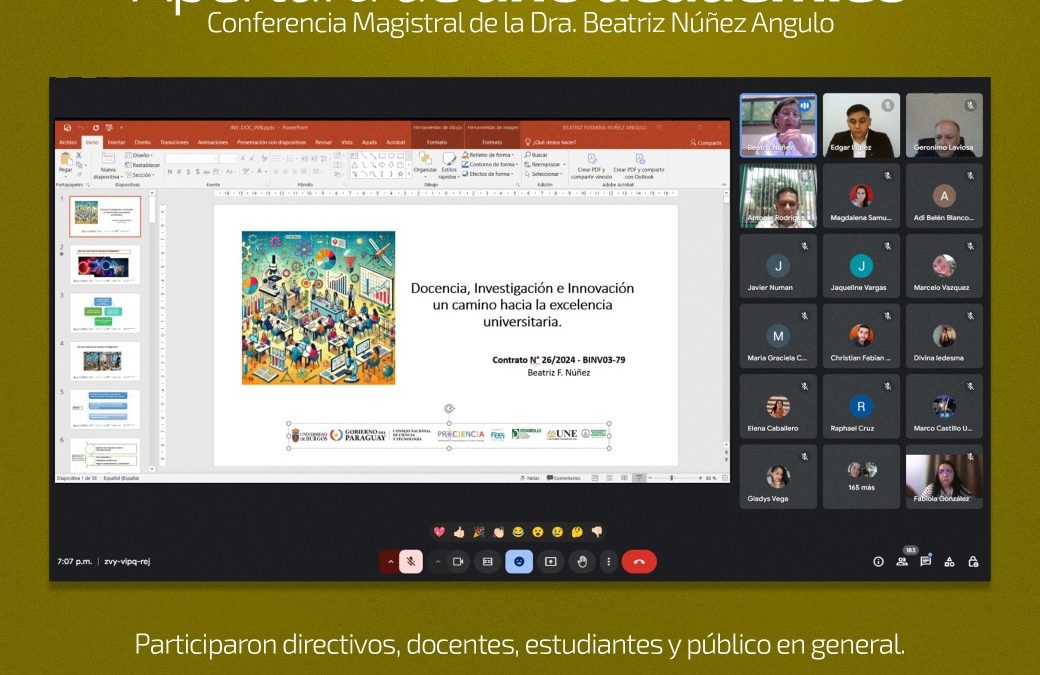Select slide 3 thumbnail in slide panel
This screenshot has height=675, width=1040.
tap(104, 312)
